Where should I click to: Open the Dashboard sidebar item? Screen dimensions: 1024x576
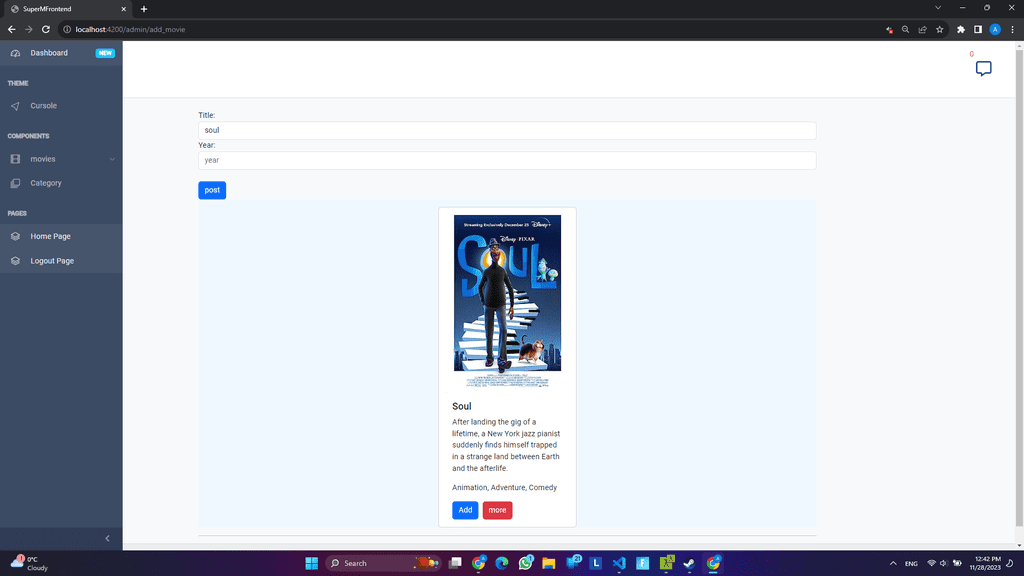pos(61,53)
